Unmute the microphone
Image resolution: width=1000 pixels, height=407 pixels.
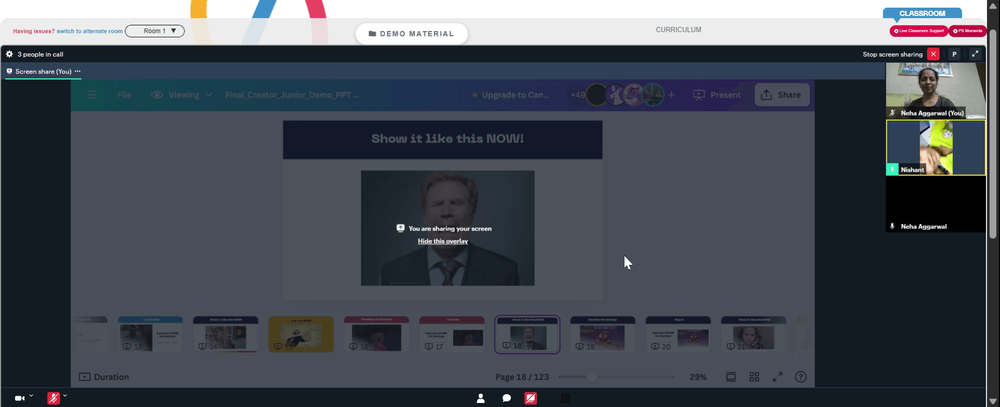click(x=54, y=398)
